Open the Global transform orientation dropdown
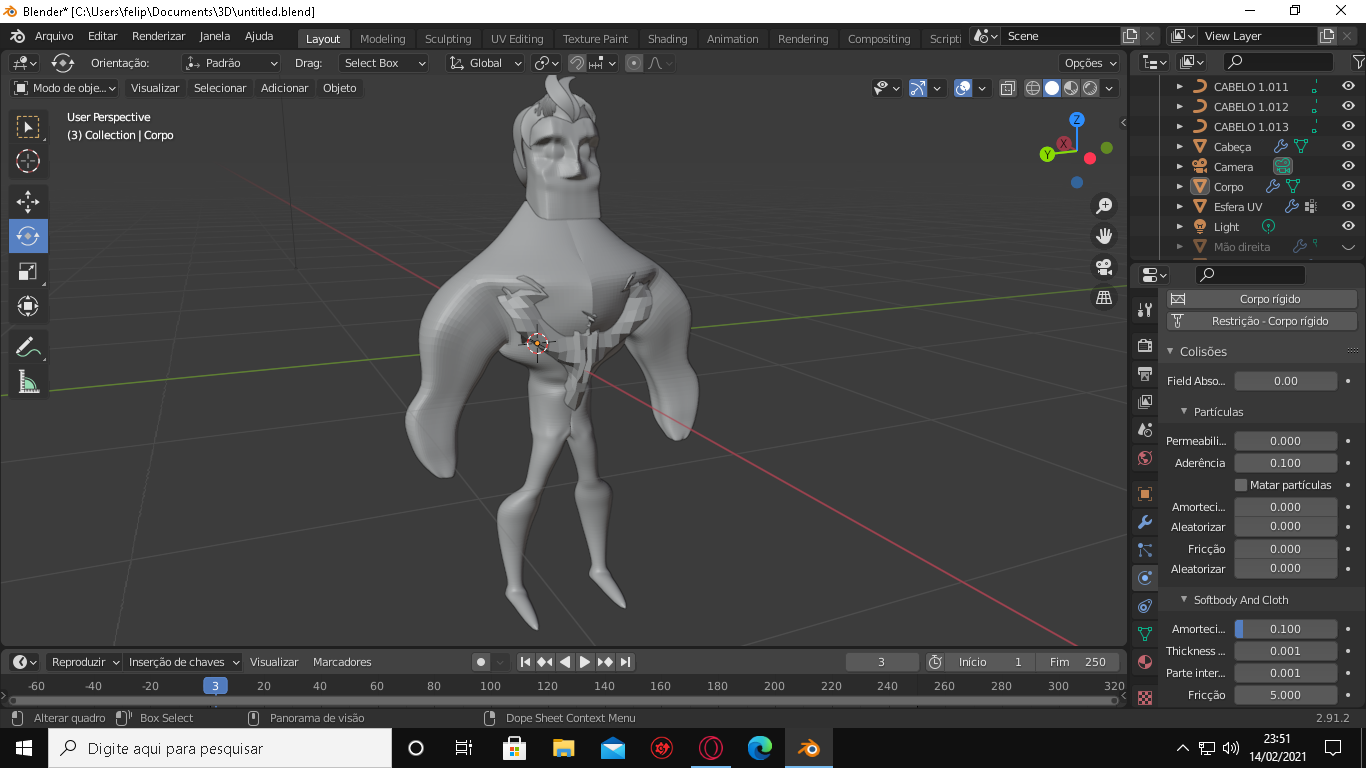Screen dimensions: 1366x768 point(485,63)
